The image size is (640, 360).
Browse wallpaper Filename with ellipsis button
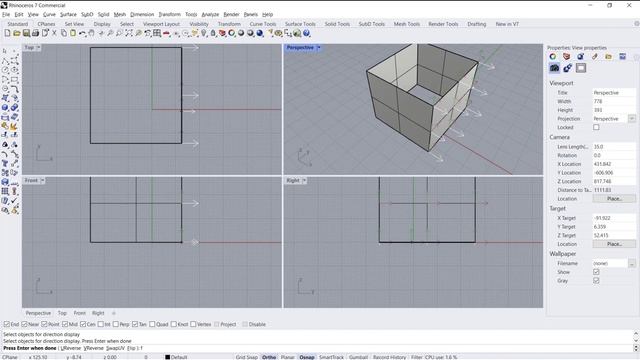tap(632, 263)
